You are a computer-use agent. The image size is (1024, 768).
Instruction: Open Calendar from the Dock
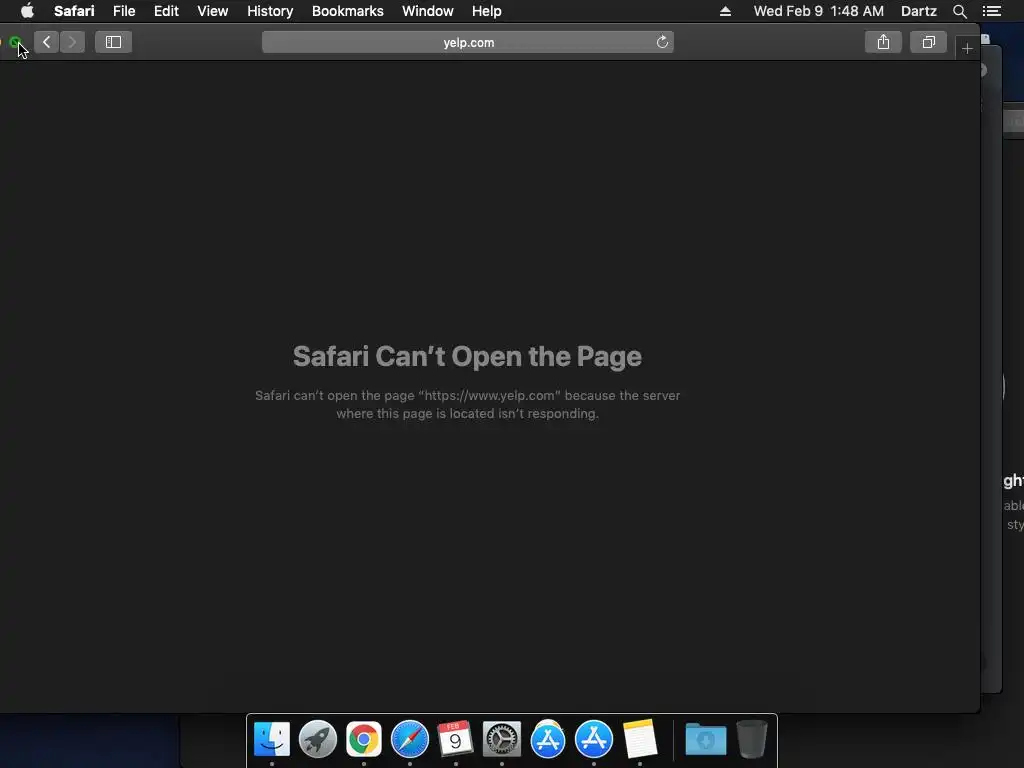pyautogui.click(x=455, y=739)
